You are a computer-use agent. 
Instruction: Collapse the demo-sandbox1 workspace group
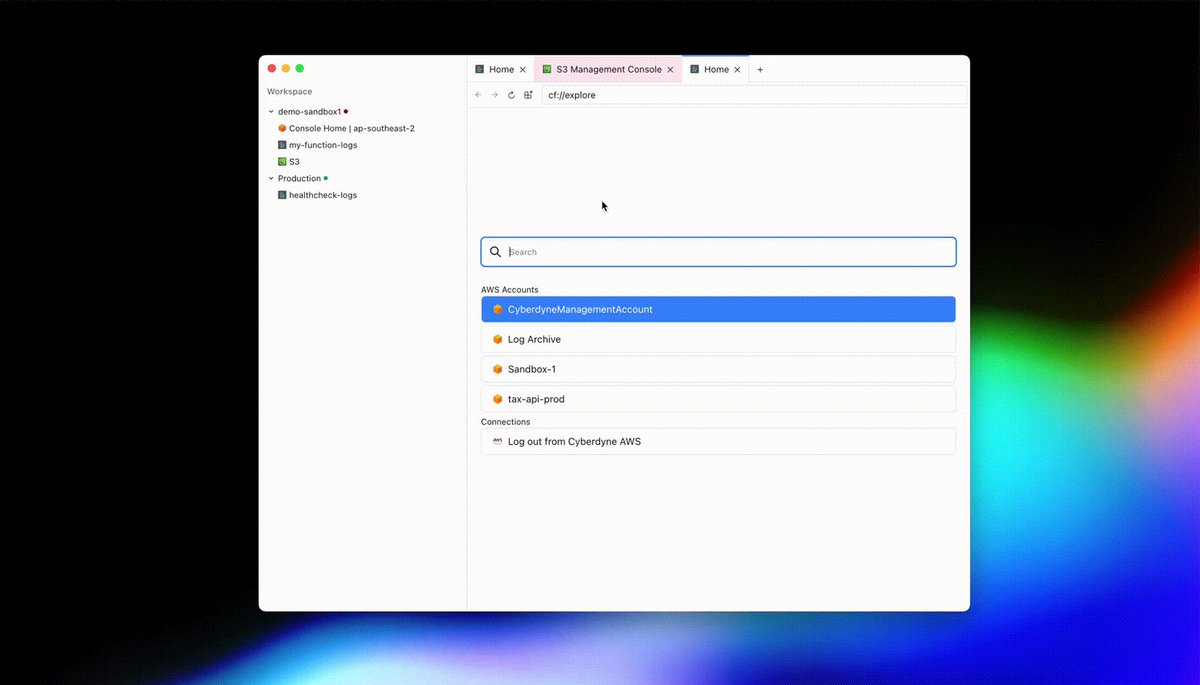(271, 112)
